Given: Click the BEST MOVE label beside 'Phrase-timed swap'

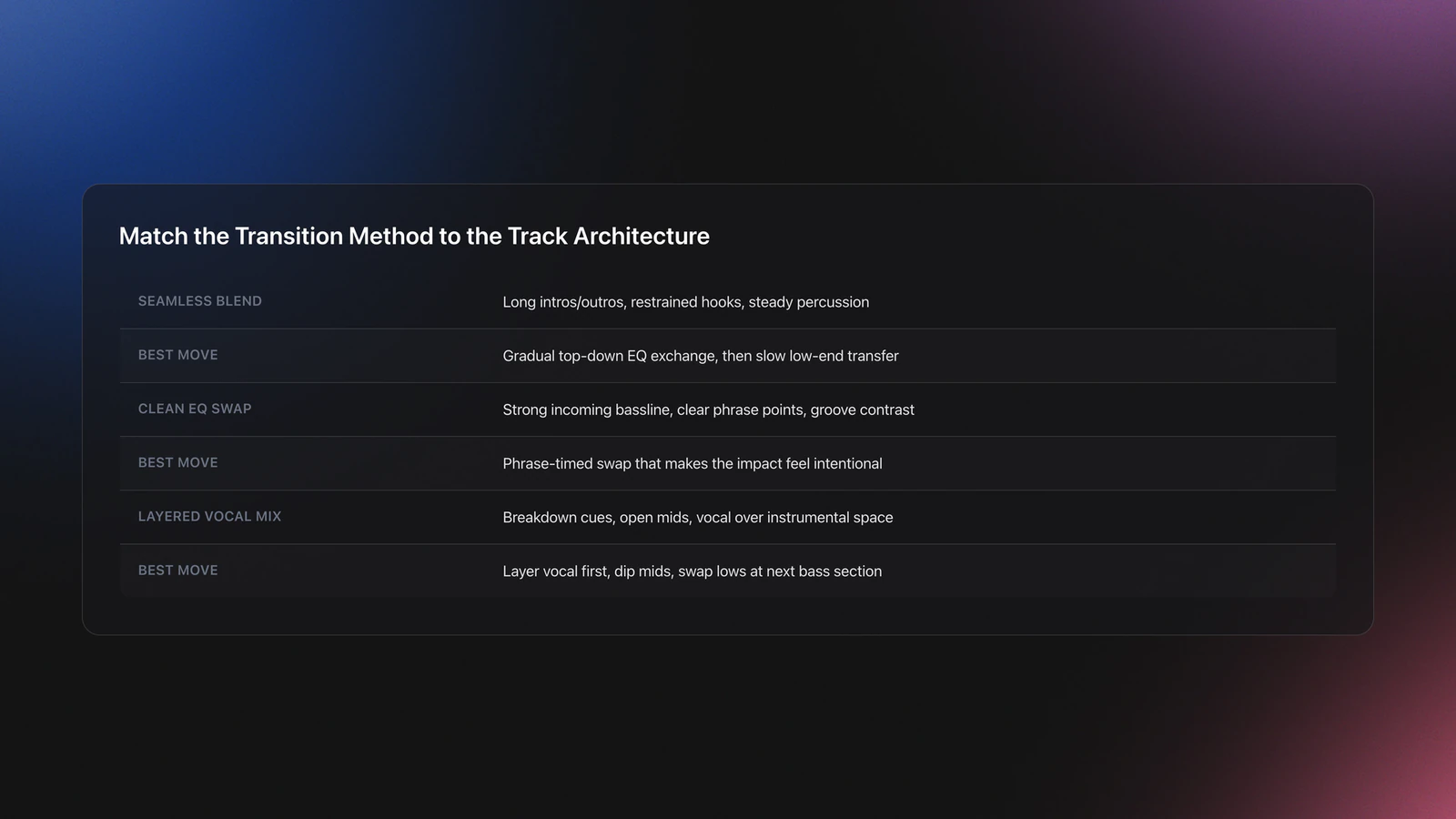Looking at the screenshot, I should coord(178,462).
